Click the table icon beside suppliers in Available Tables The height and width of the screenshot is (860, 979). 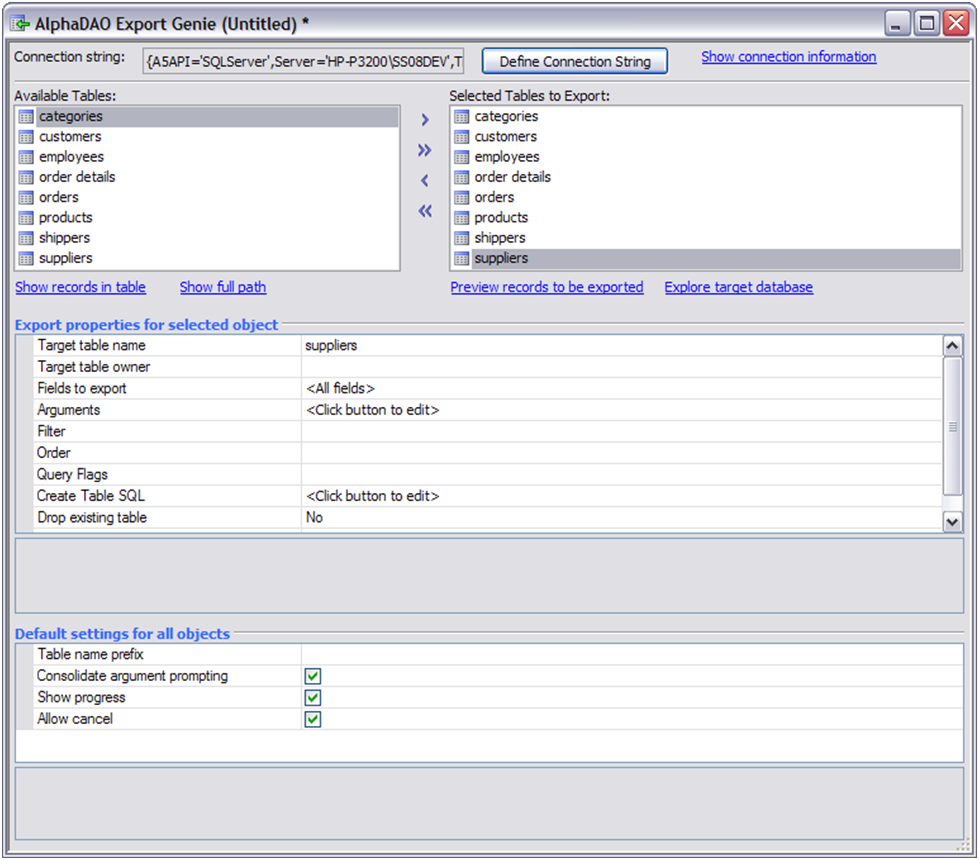pyautogui.click(x=26, y=259)
